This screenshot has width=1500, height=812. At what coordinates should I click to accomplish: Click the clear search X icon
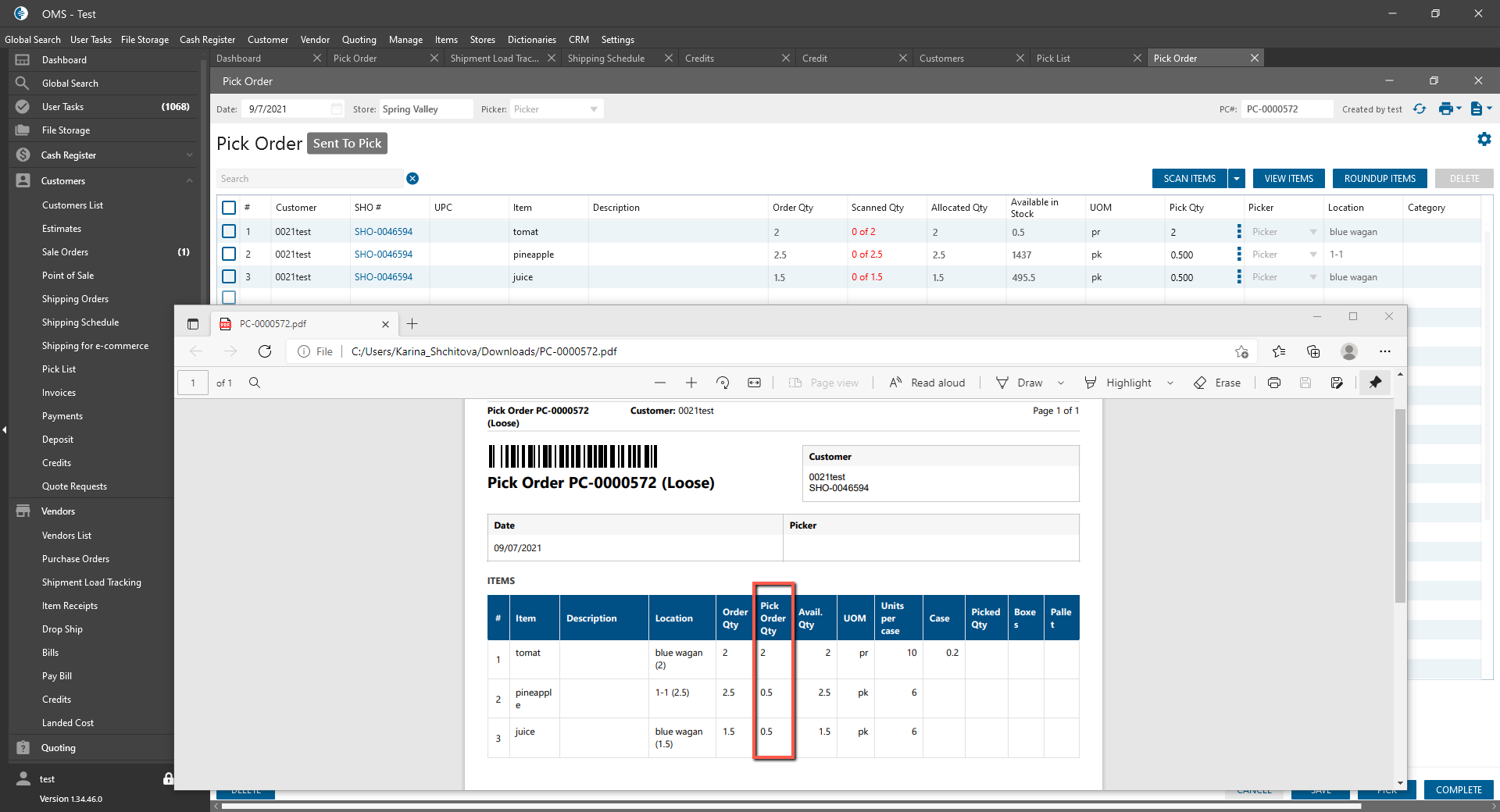click(x=412, y=179)
